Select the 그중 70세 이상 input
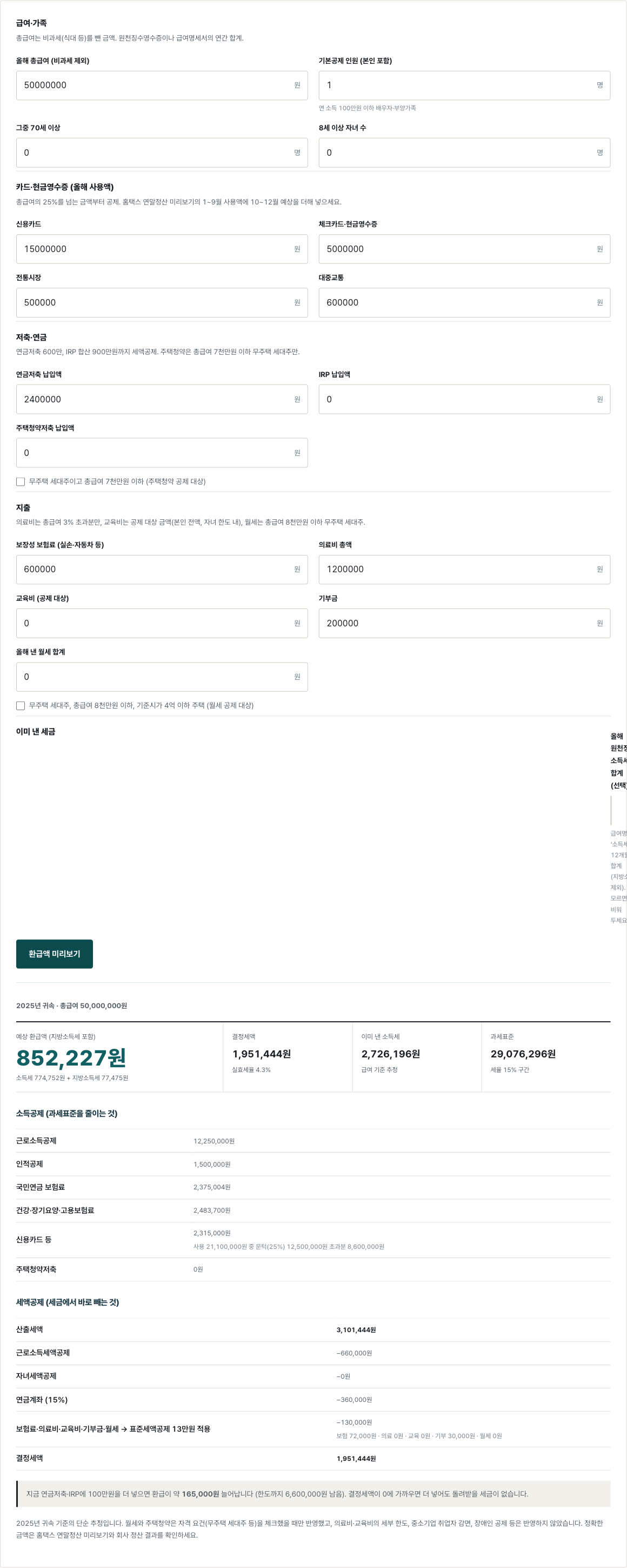This screenshot has height=1568, width=627. click(x=162, y=153)
